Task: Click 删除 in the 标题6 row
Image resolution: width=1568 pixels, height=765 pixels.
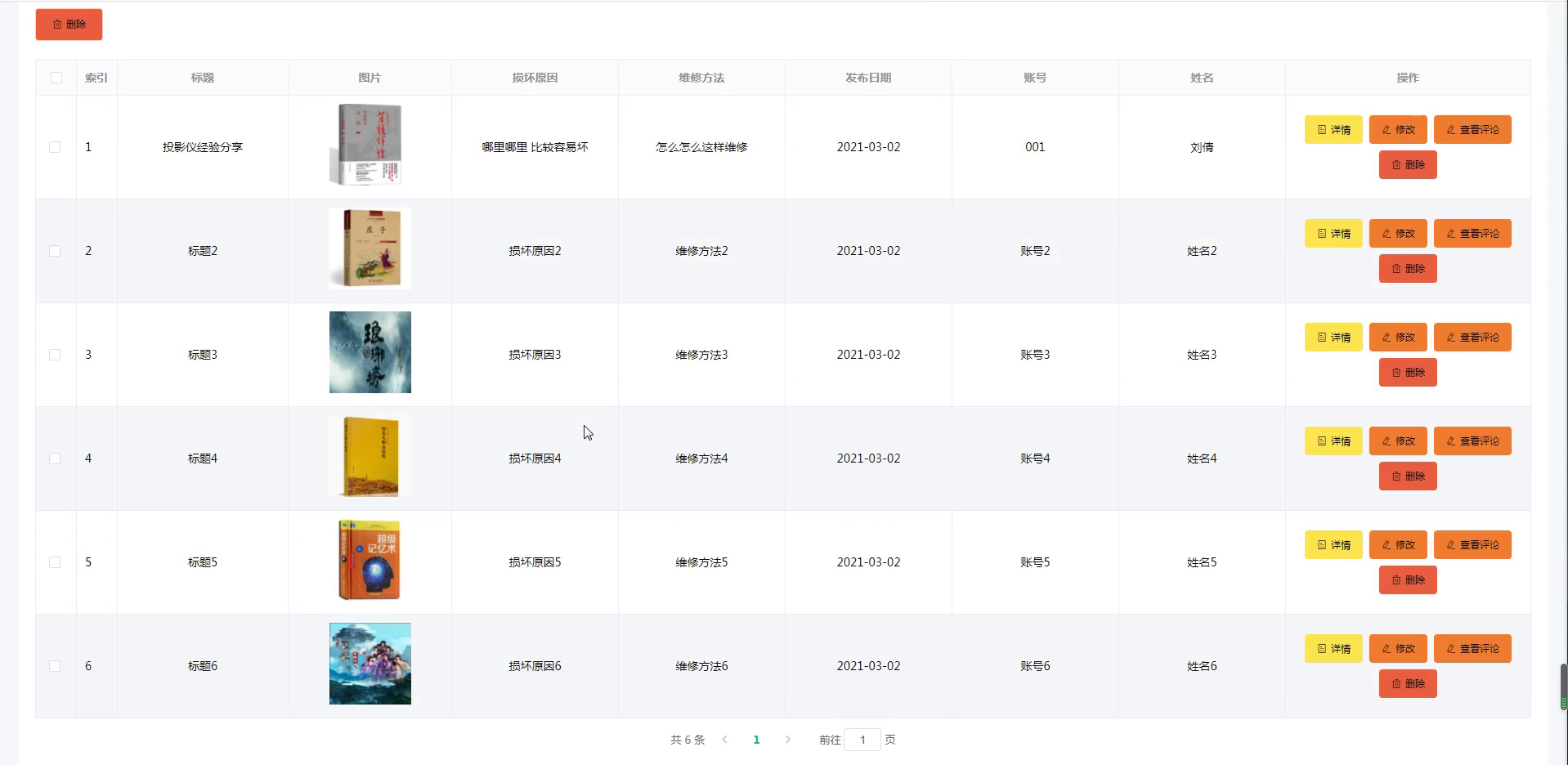Action: click(x=1408, y=684)
